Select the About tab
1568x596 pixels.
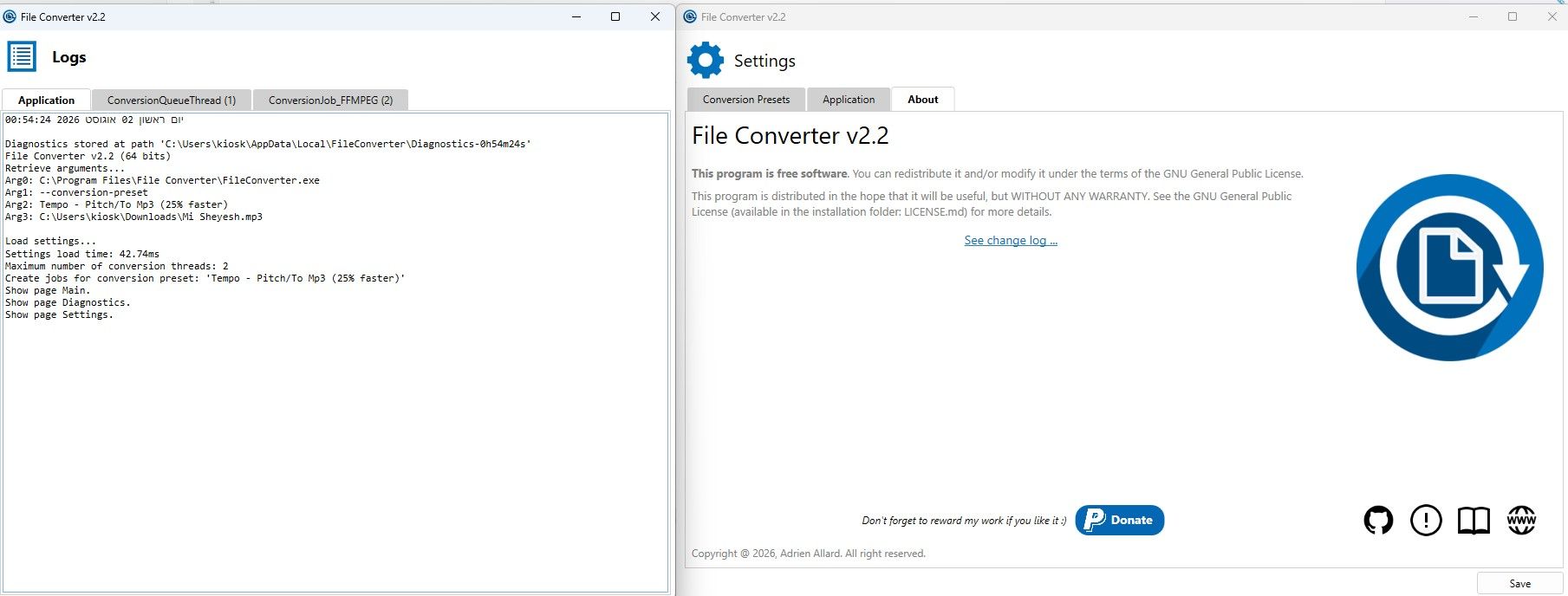click(x=923, y=99)
